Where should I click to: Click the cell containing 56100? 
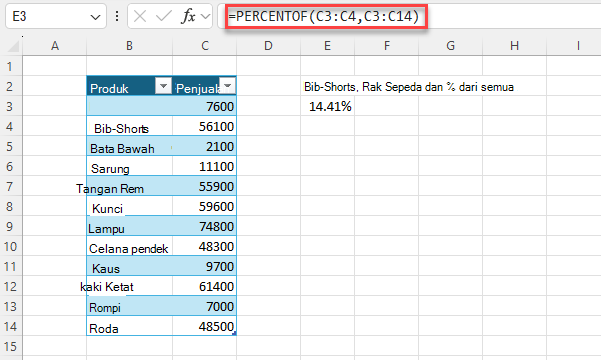[x=205, y=126]
